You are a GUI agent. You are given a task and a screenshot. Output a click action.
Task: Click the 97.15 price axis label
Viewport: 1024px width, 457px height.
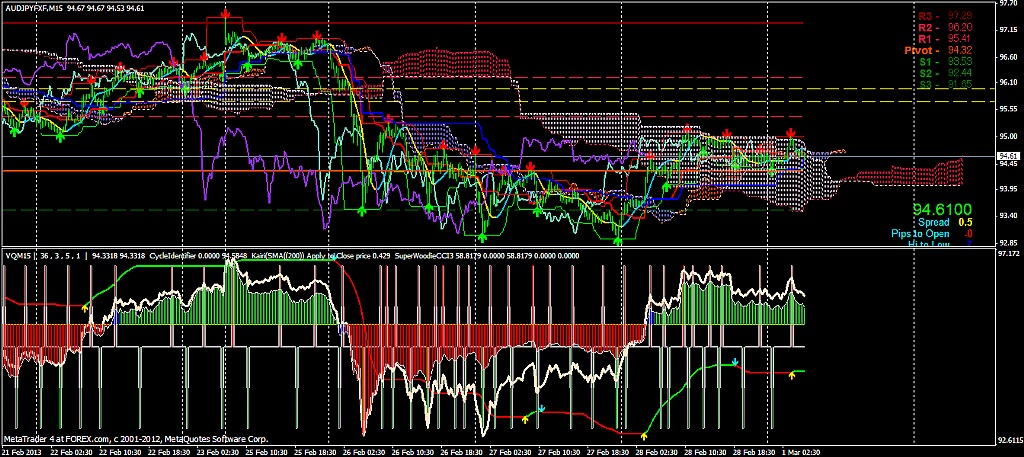(x=1009, y=30)
